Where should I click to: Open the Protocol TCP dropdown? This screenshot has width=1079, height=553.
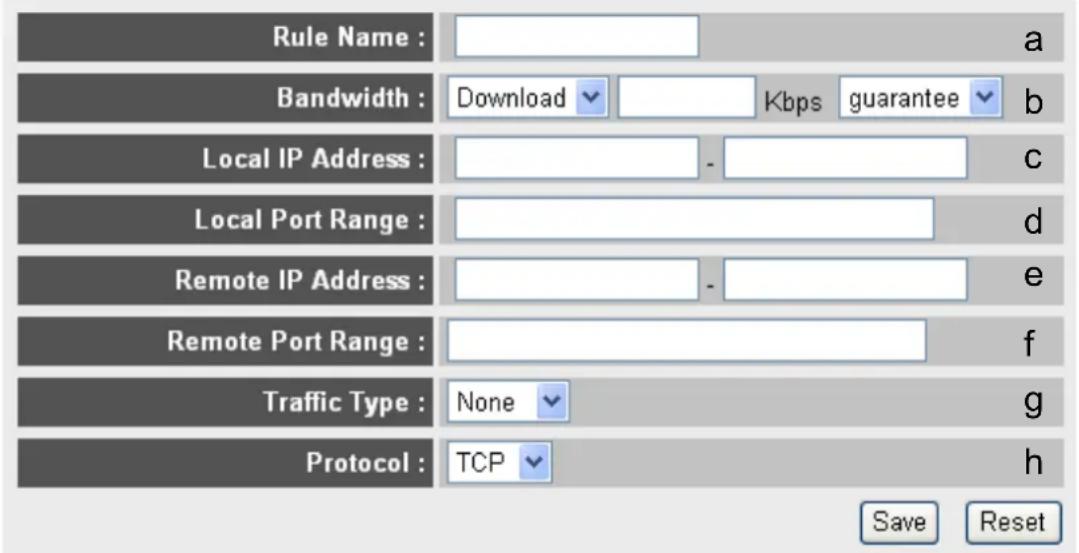click(x=499, y=463)
